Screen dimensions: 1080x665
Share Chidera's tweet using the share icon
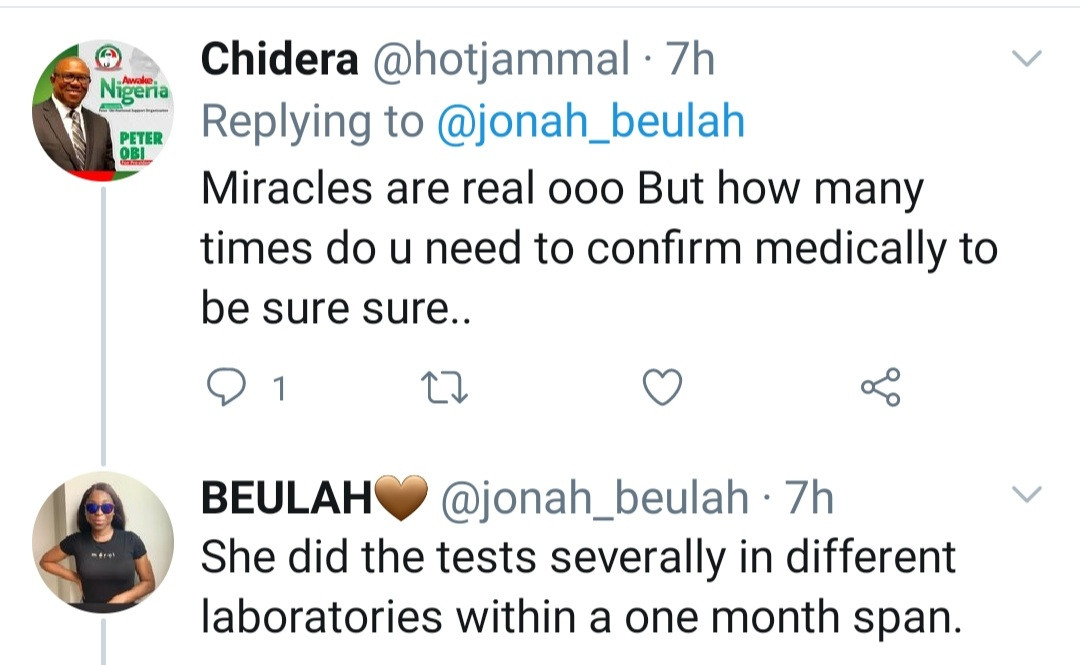point(880,388)
